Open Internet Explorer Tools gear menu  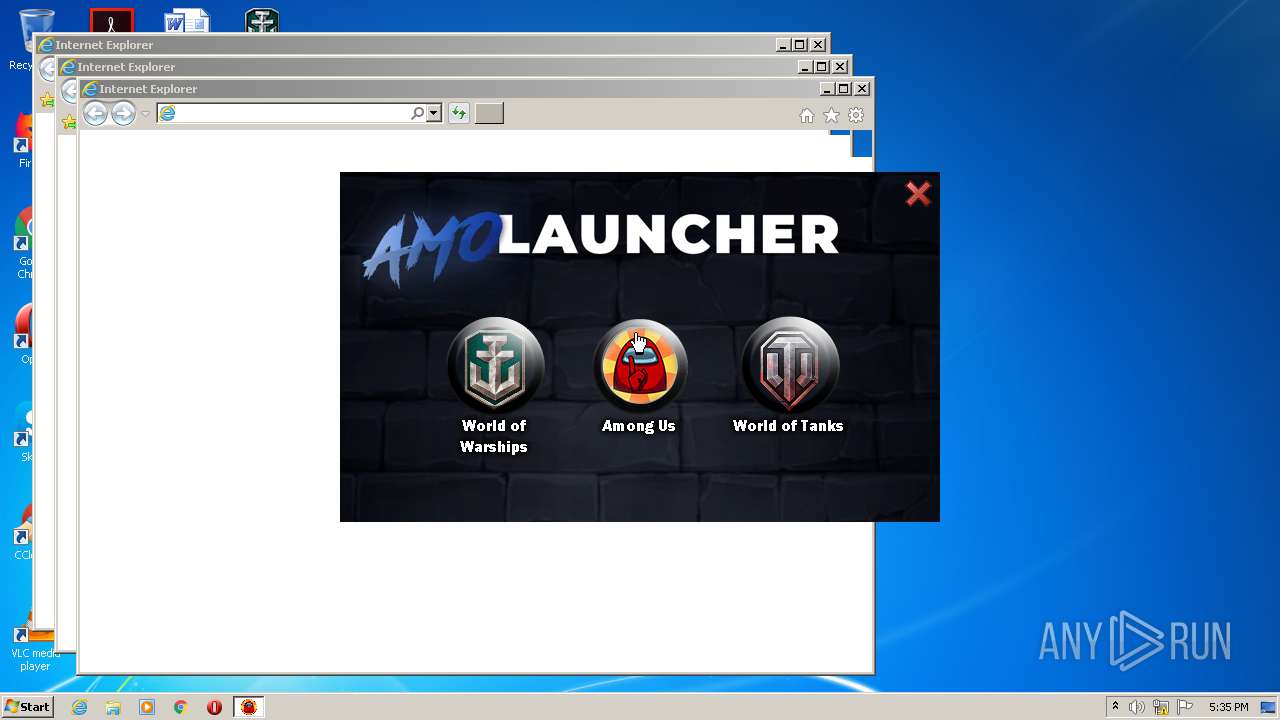(856, 116)
